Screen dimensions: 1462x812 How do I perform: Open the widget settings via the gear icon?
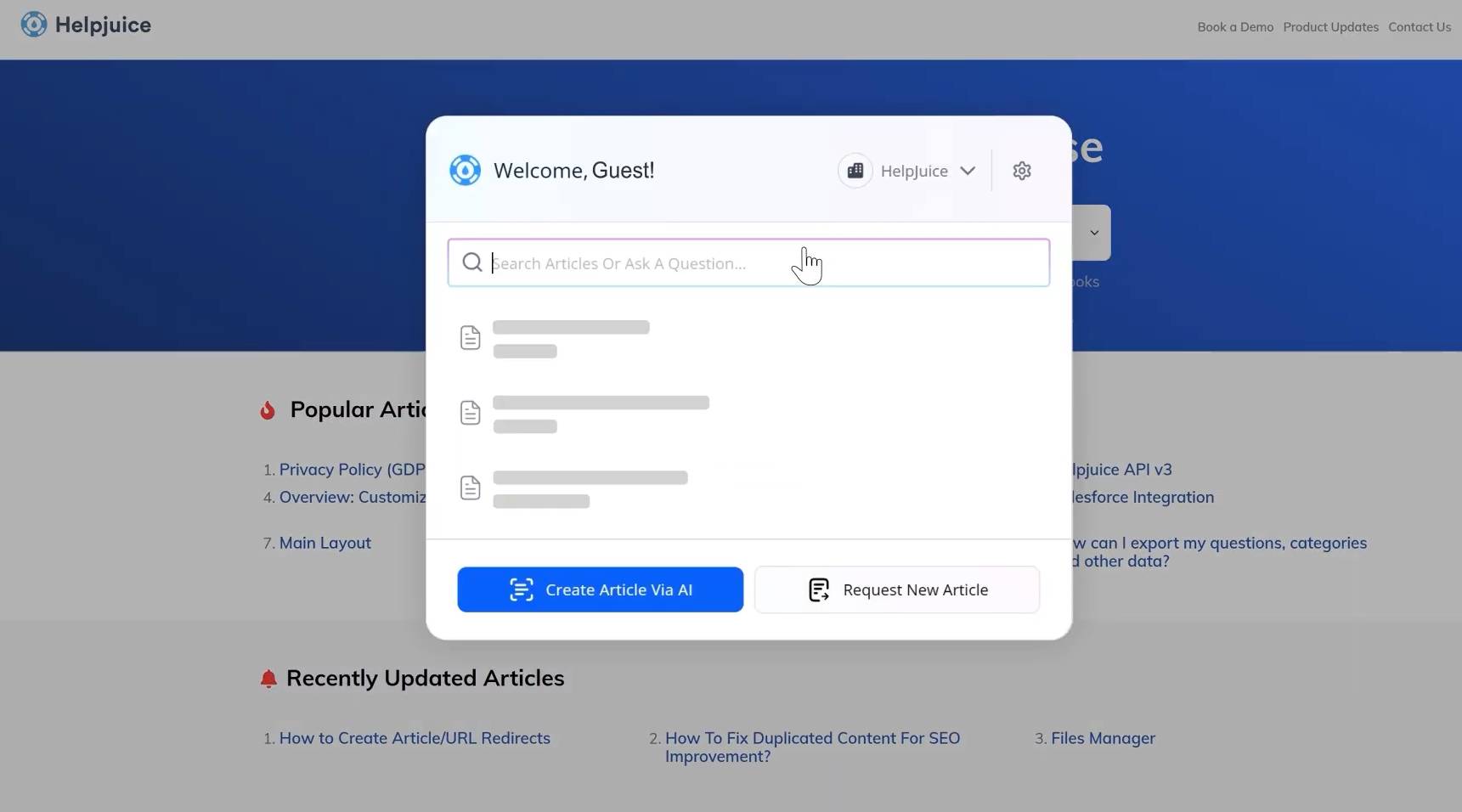pos(1021,170)
